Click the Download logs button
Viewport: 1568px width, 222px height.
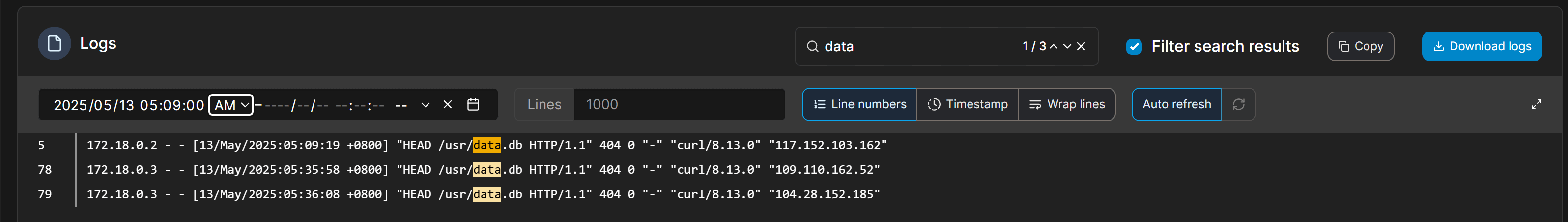pos(1481,46)
